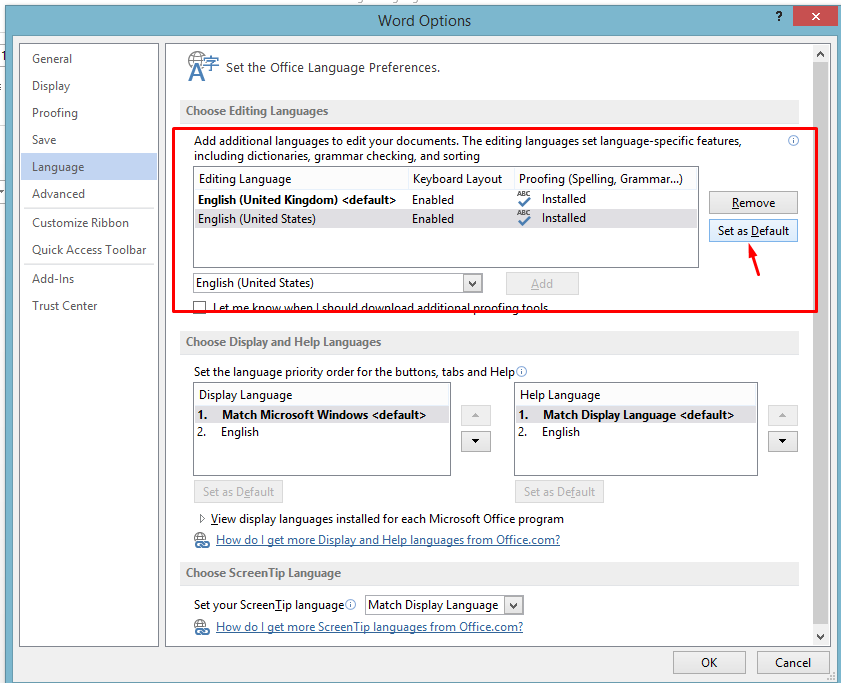
Task: Close the Word Options dialog
Action: point(815,17)
